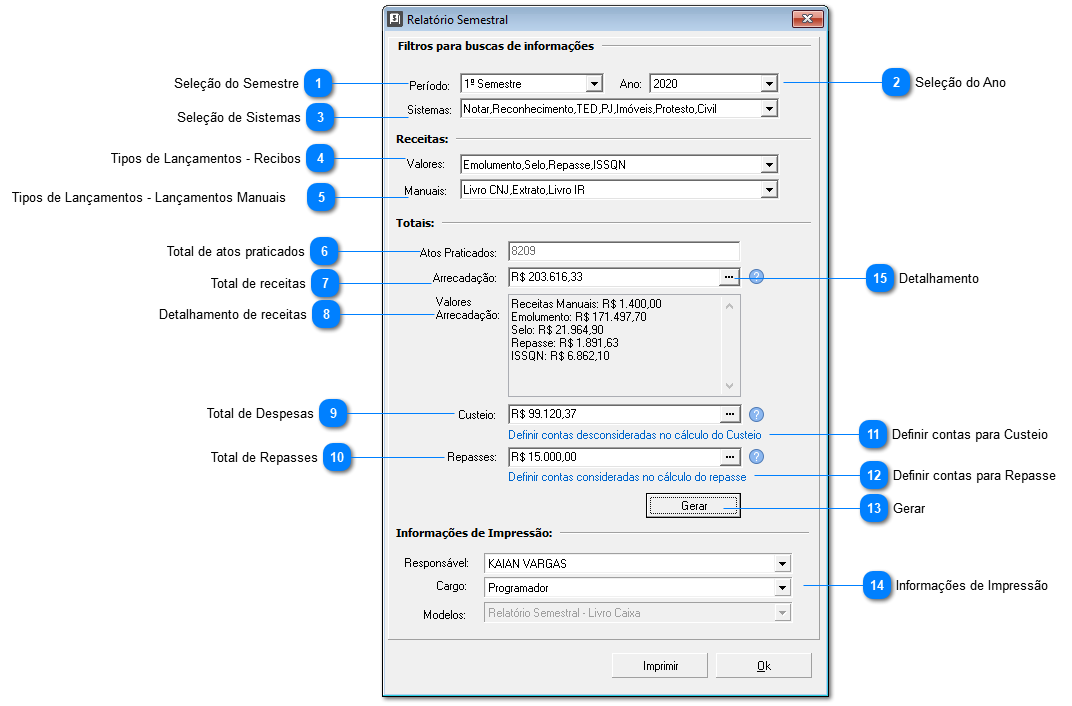The image size is (1072, 706).
Task: Open Repasses details ellipsis button
Action: 730,457
